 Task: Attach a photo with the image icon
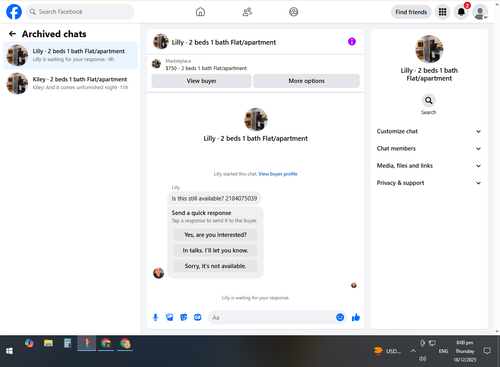[170, 317]
